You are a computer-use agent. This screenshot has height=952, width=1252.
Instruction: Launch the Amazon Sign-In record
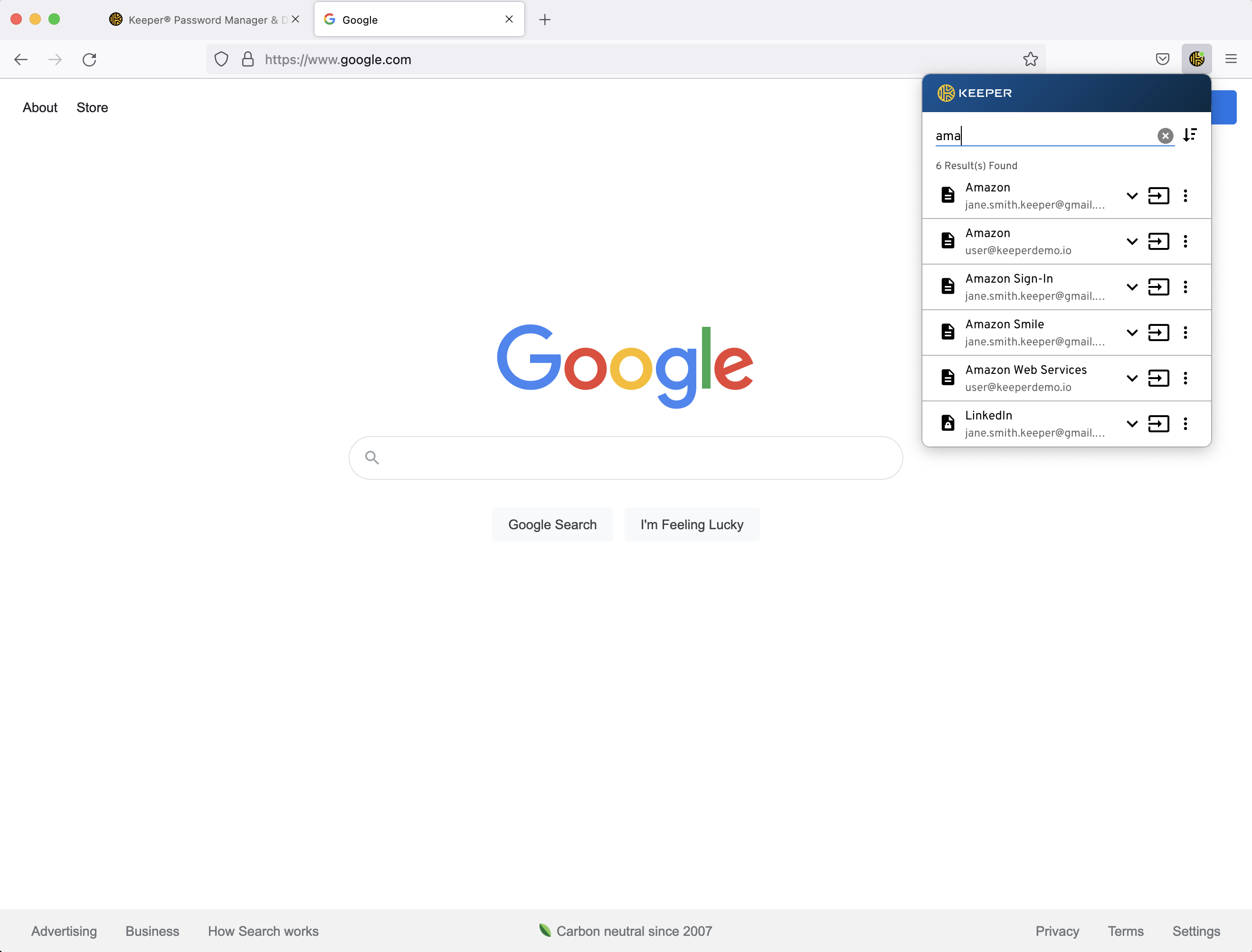[1158, 287]
